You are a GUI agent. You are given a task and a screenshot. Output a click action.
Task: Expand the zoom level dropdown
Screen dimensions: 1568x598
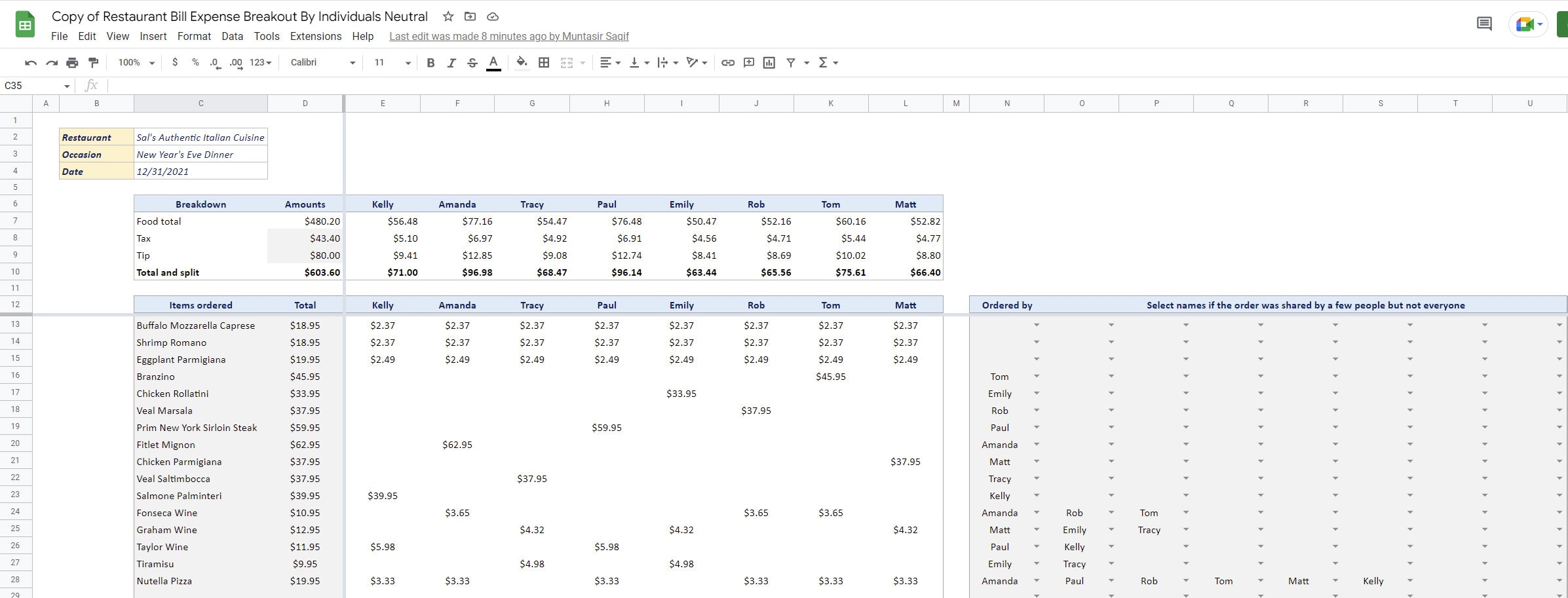click(x=153, y=62)
